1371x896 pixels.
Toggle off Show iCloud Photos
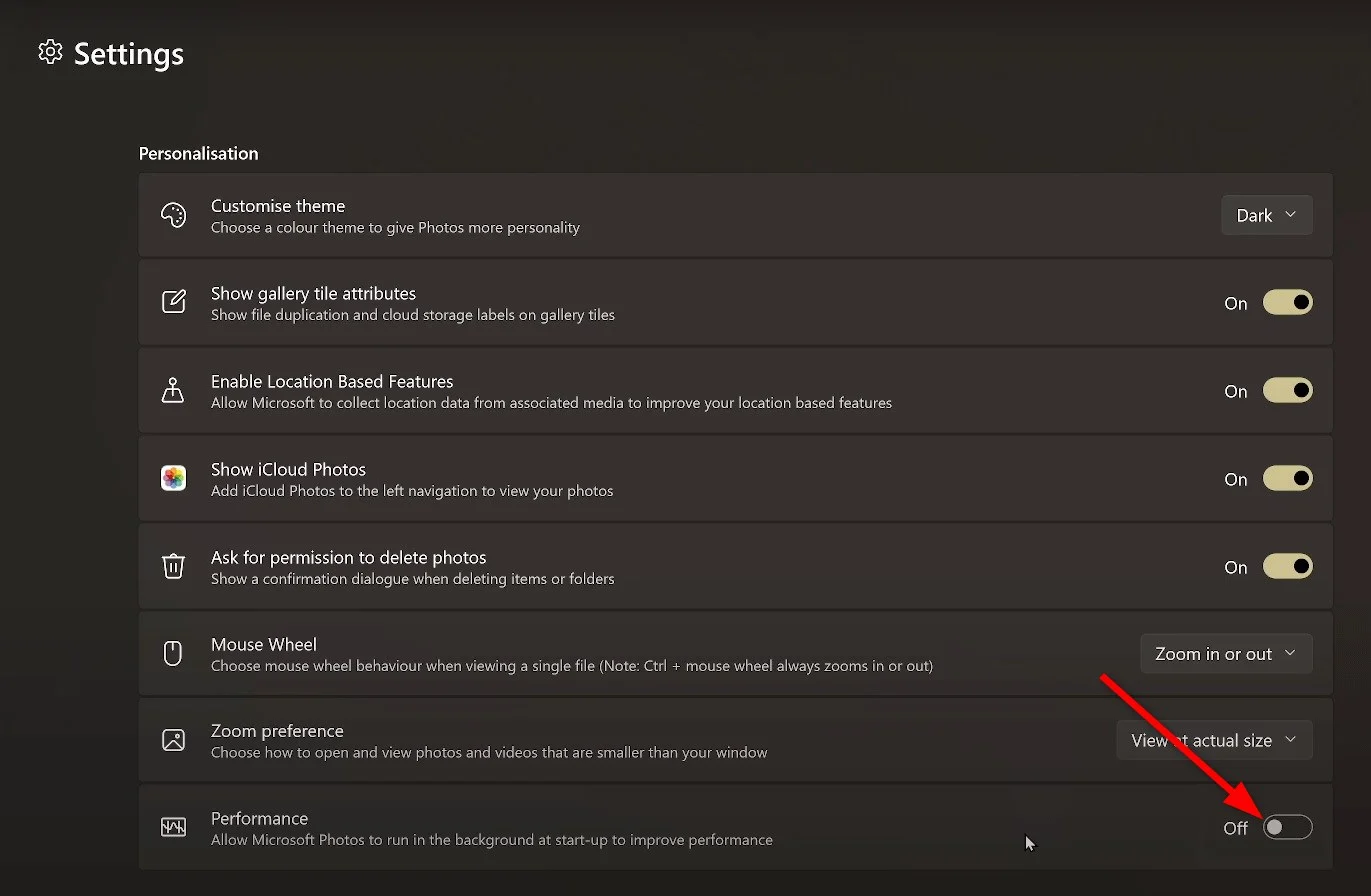click(1287, 479)
